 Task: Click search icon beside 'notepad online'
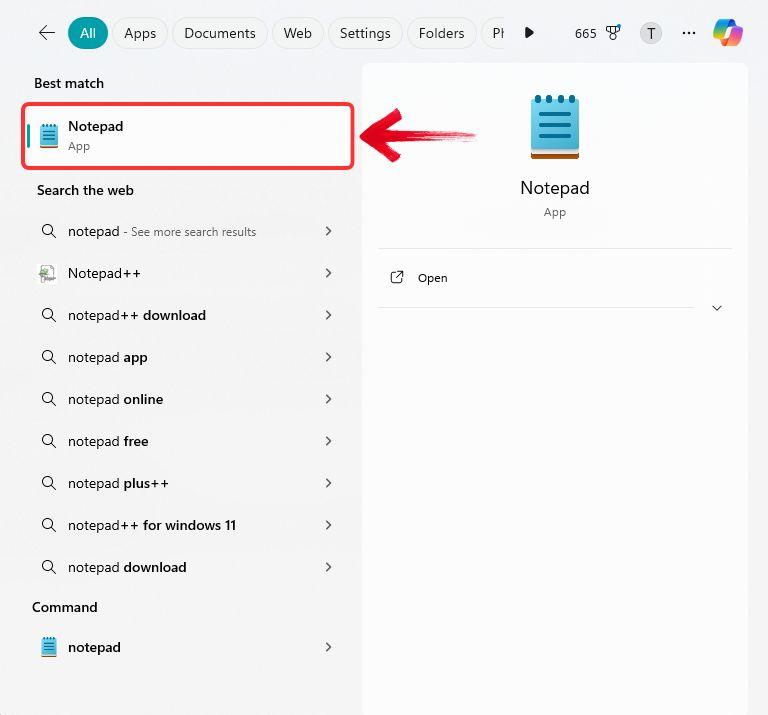pyautogui.click(x=48, y=399)
